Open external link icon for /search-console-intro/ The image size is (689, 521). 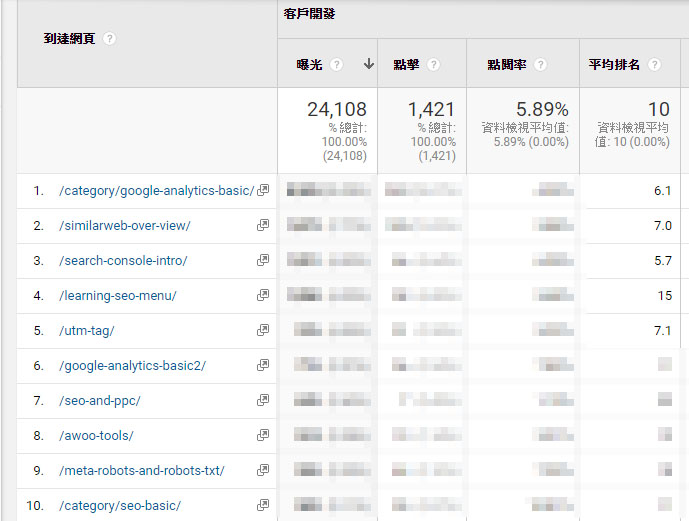(x=263, y=261)
